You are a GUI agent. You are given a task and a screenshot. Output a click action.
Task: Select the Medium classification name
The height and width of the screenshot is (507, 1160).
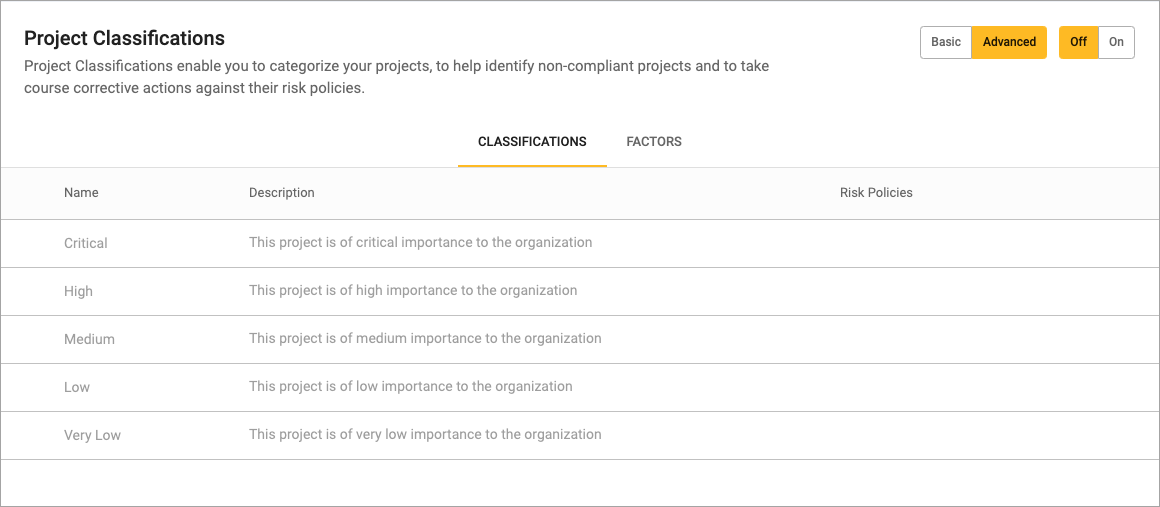tap(89, 339)
